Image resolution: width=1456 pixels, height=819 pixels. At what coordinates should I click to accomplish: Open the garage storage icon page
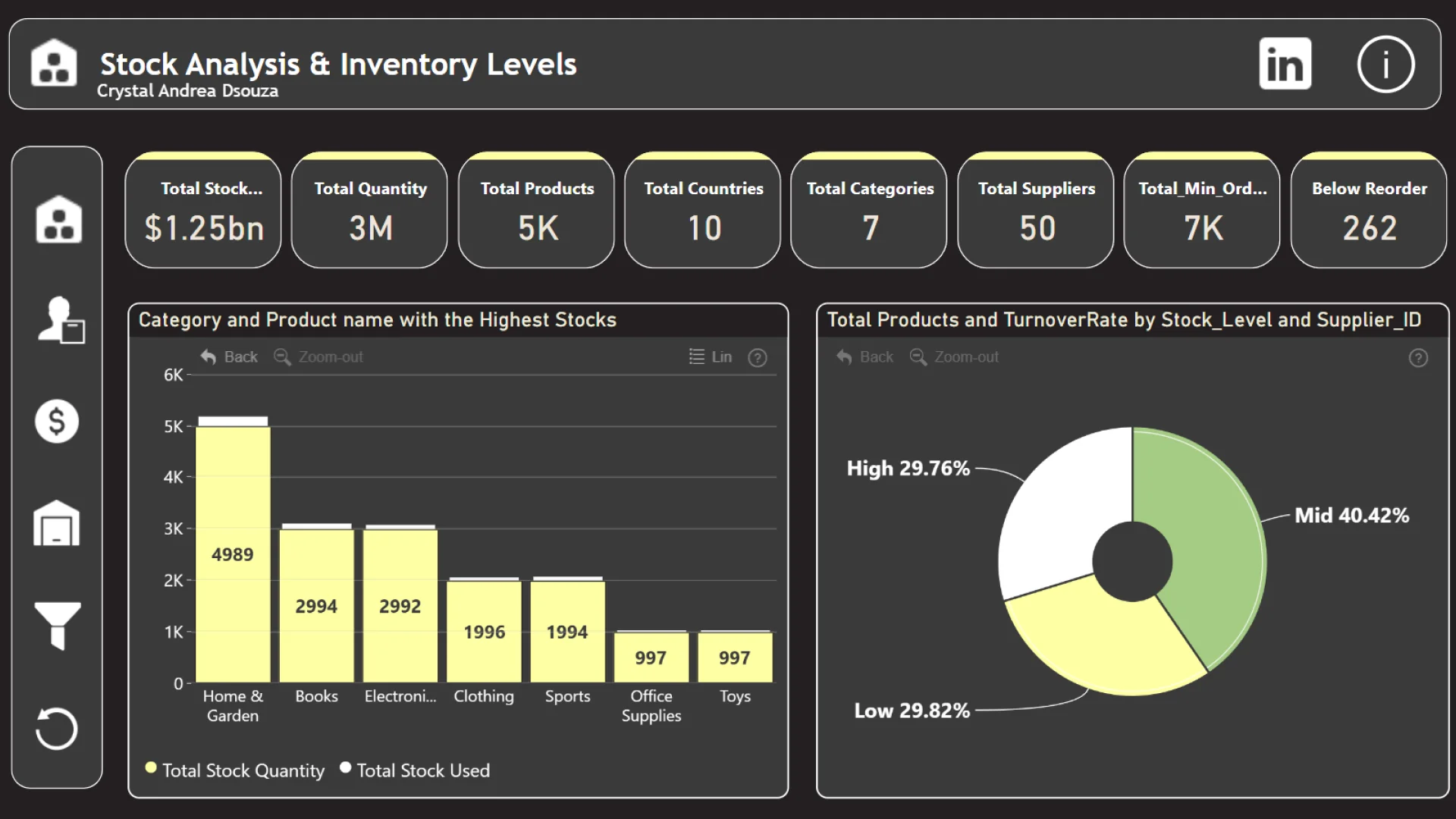(x=57, y=523)
